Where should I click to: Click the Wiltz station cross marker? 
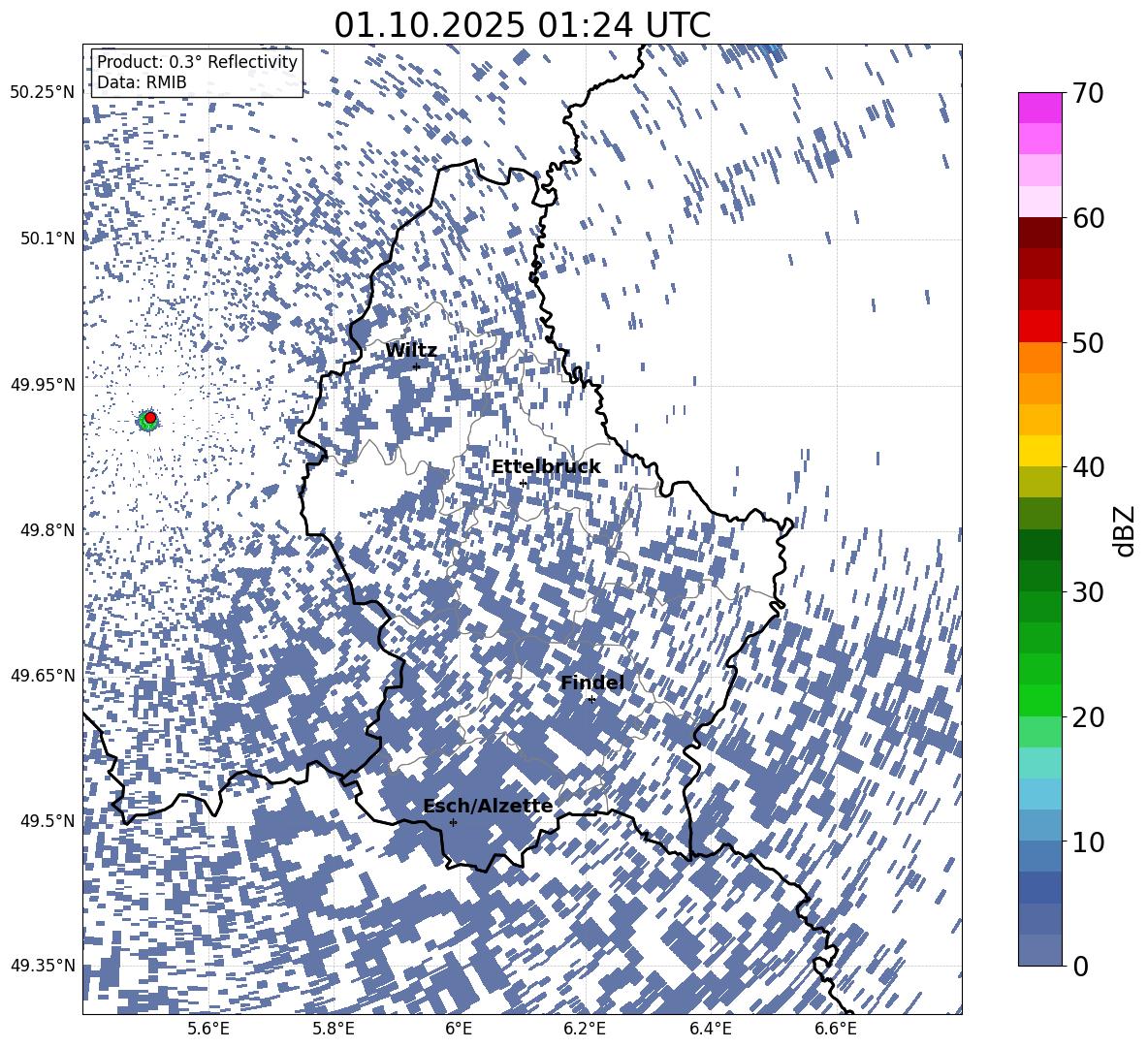point(417,366)
